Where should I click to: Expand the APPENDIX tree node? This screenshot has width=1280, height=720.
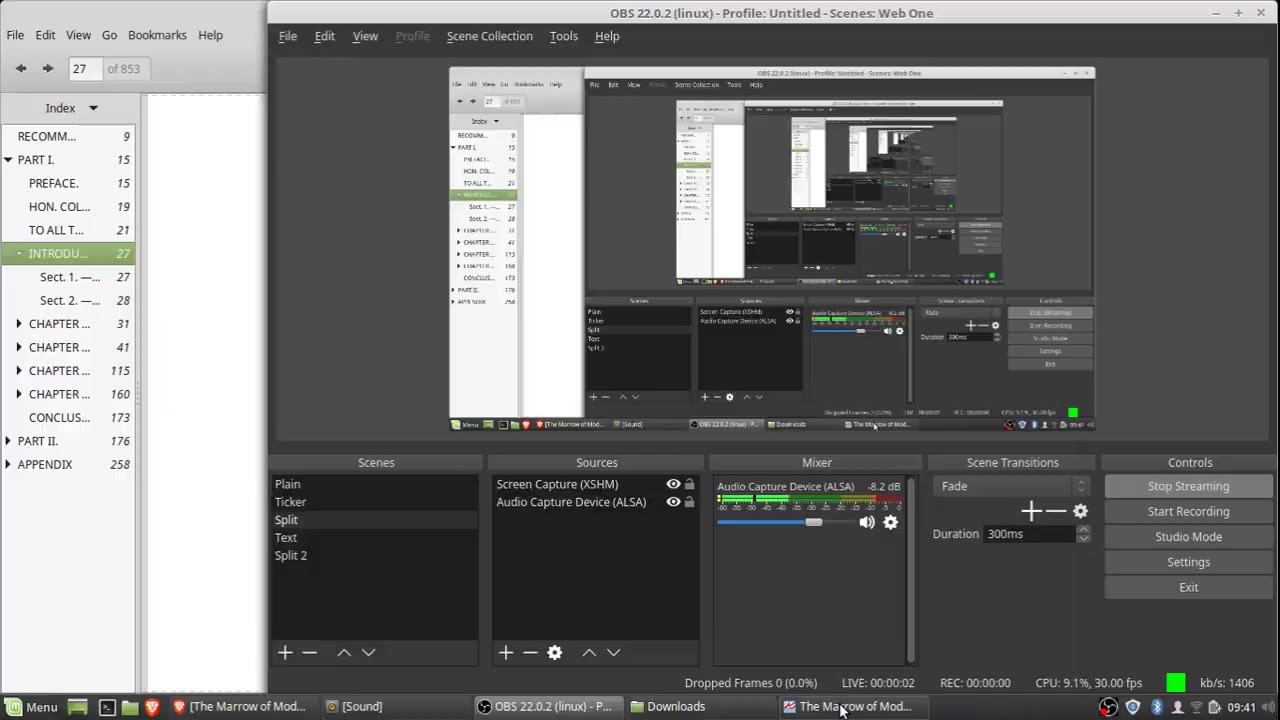tap(8, 464)
